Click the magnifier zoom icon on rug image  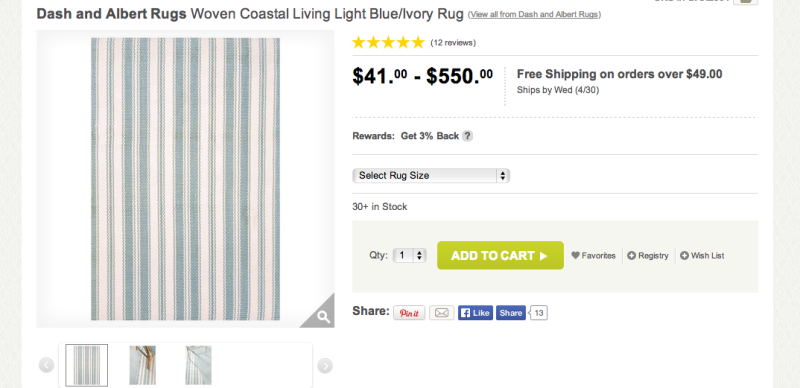(x=322, y=317)
